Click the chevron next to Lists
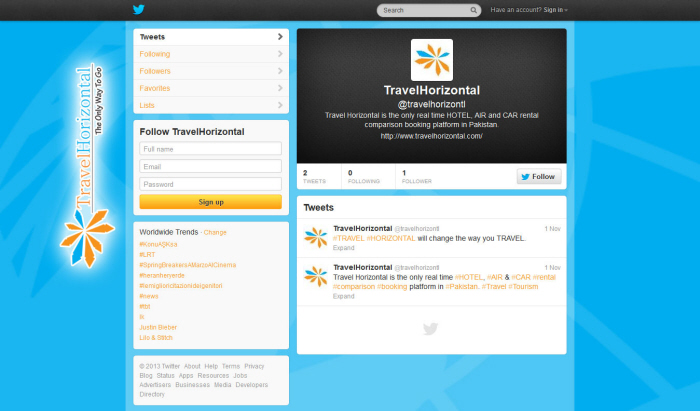700x411 pixels. pos(280,105)
